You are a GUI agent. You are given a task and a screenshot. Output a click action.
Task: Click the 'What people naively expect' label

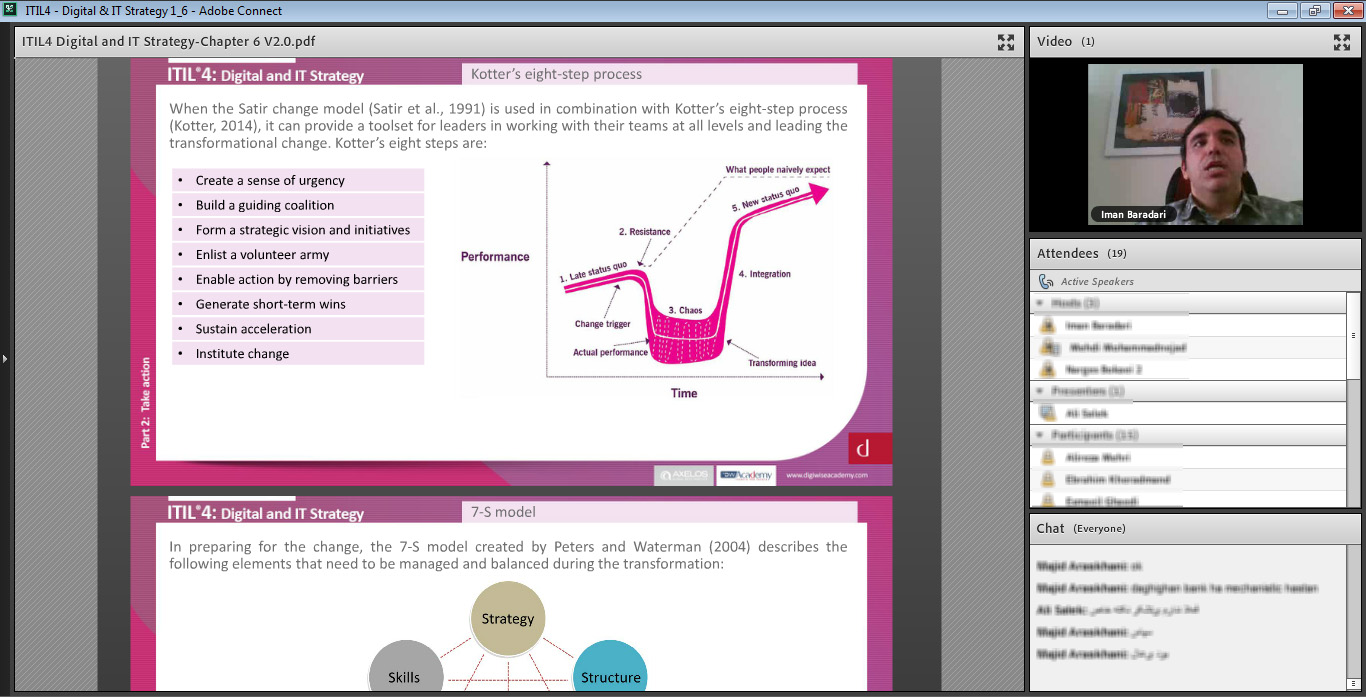point(778,170)
